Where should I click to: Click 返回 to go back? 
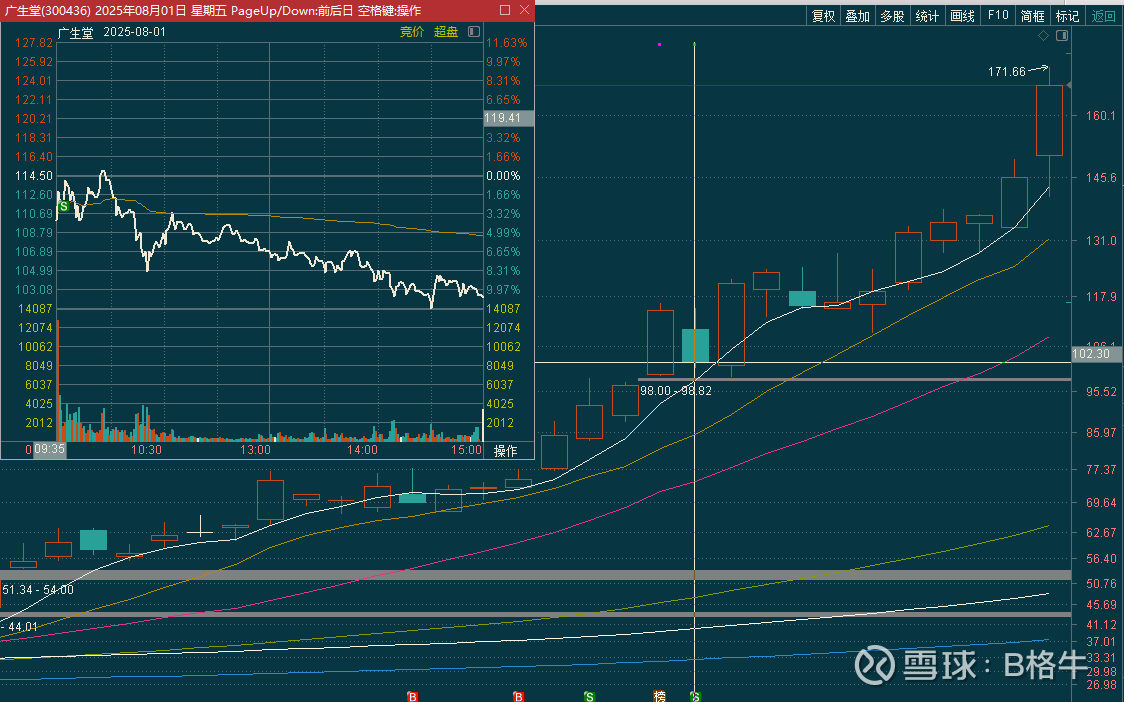coord(1103,16)
